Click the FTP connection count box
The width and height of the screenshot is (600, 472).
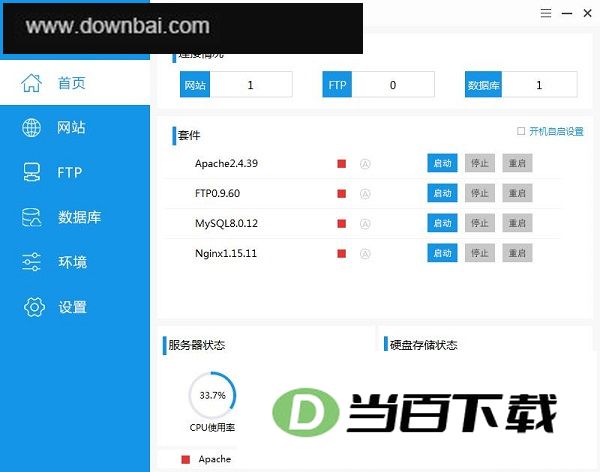378,84
